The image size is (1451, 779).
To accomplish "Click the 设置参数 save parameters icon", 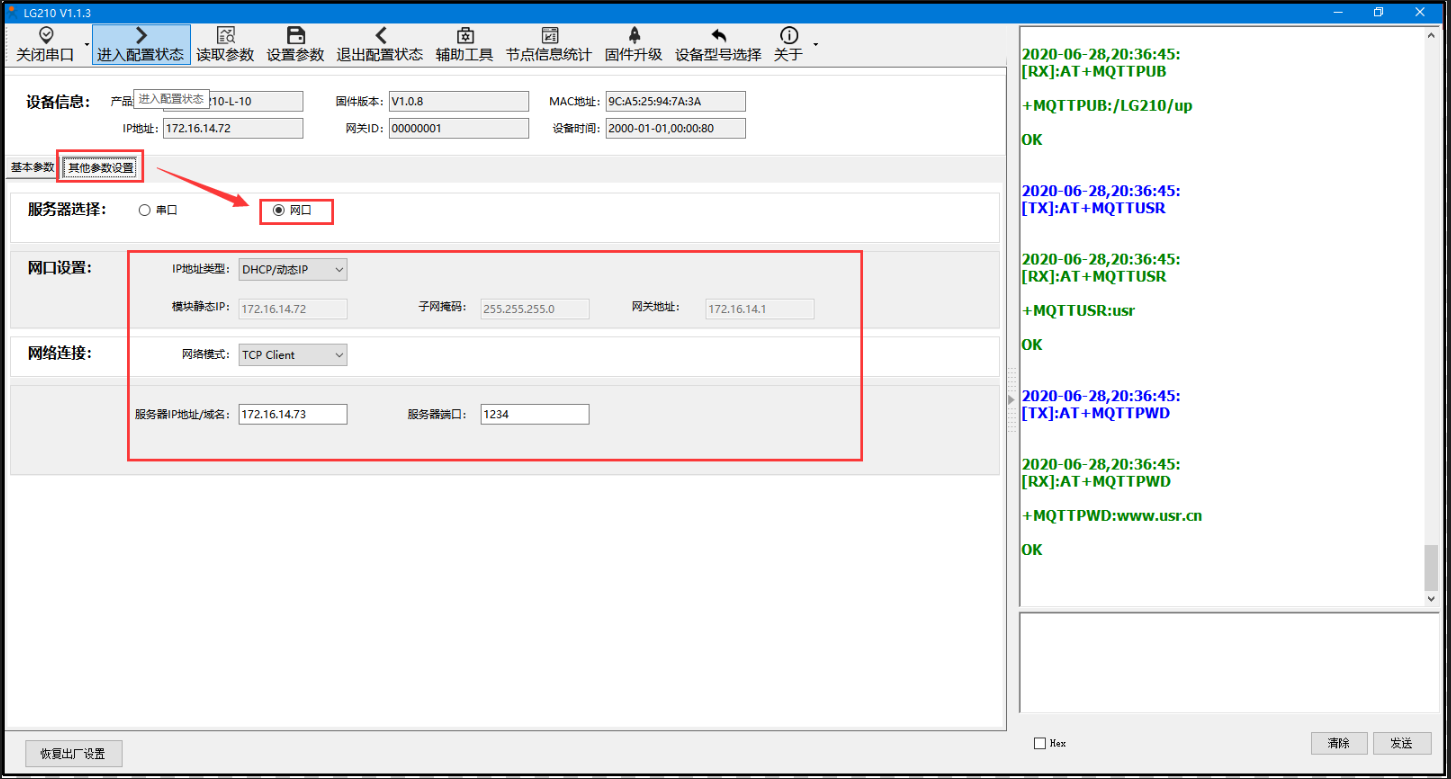I will click(295, 36).
